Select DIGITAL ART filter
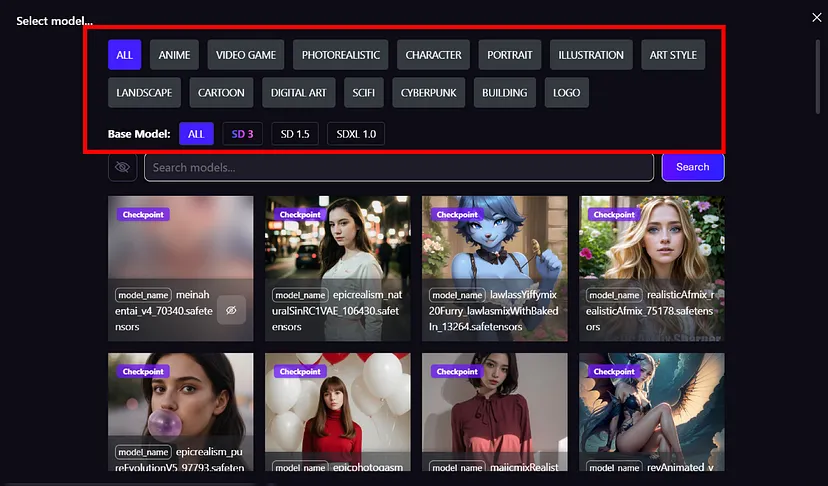The image size is (828, 486). click(298, 93)
